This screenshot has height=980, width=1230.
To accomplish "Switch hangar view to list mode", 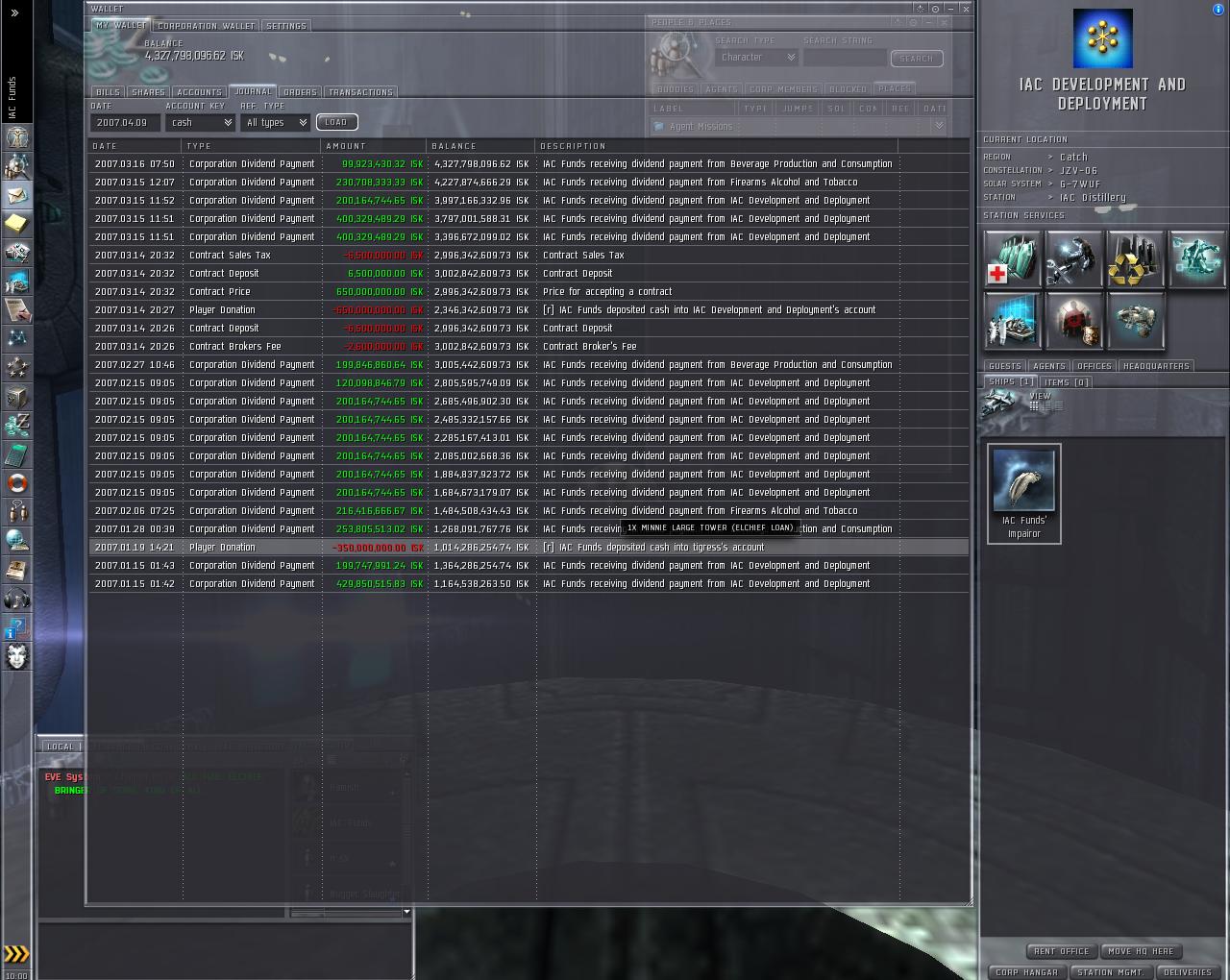I will click(1059, 406).
